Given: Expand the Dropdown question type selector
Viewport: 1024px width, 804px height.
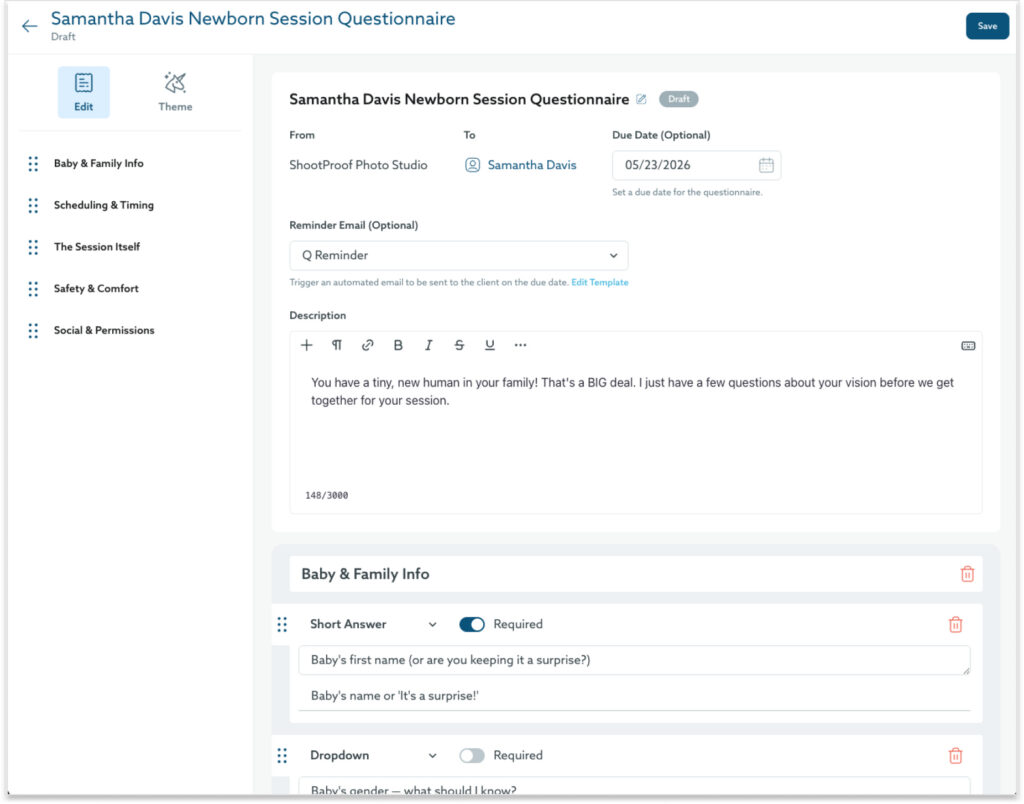Looking at the screenshot, I should (373, 755).
